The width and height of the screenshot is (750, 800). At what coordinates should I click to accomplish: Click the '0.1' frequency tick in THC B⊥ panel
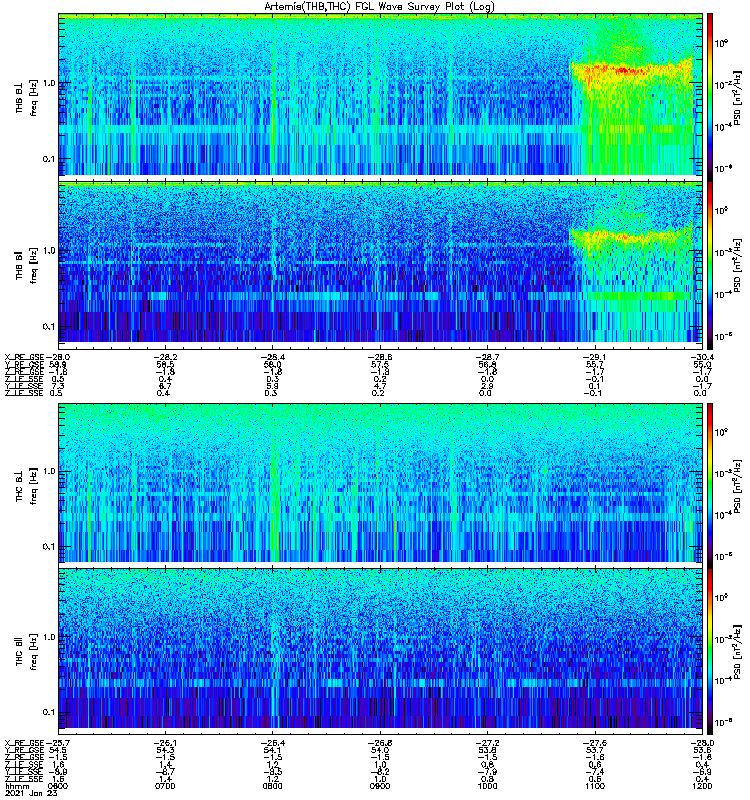(49, 546)
